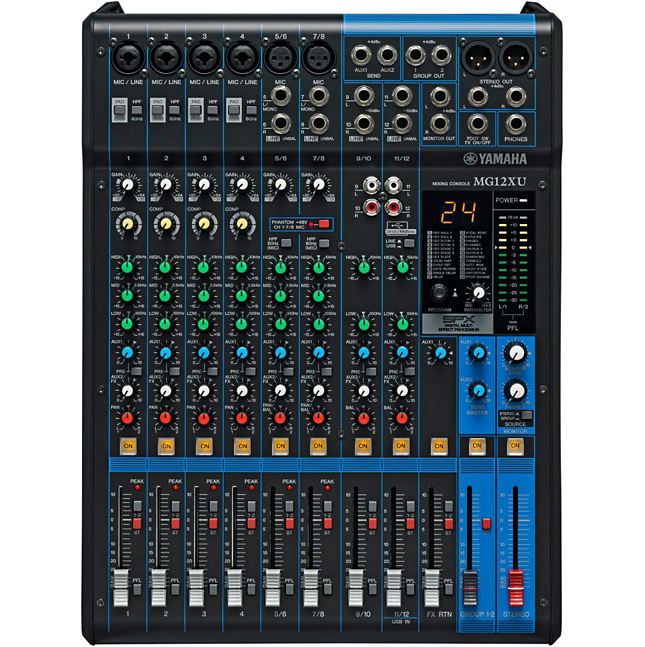The width and height of the screenshot is (645, 647).
Task: Toggle channel 7/8 HPF (MIC) switch
Action: (x=324, y=243)
